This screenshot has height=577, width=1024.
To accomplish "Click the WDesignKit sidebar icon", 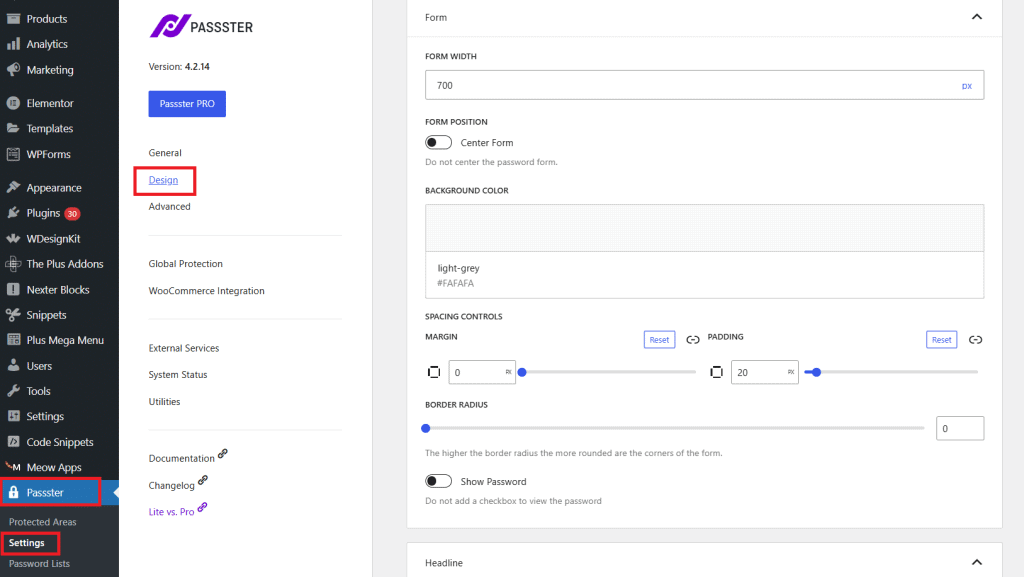I will pos(13,238).
